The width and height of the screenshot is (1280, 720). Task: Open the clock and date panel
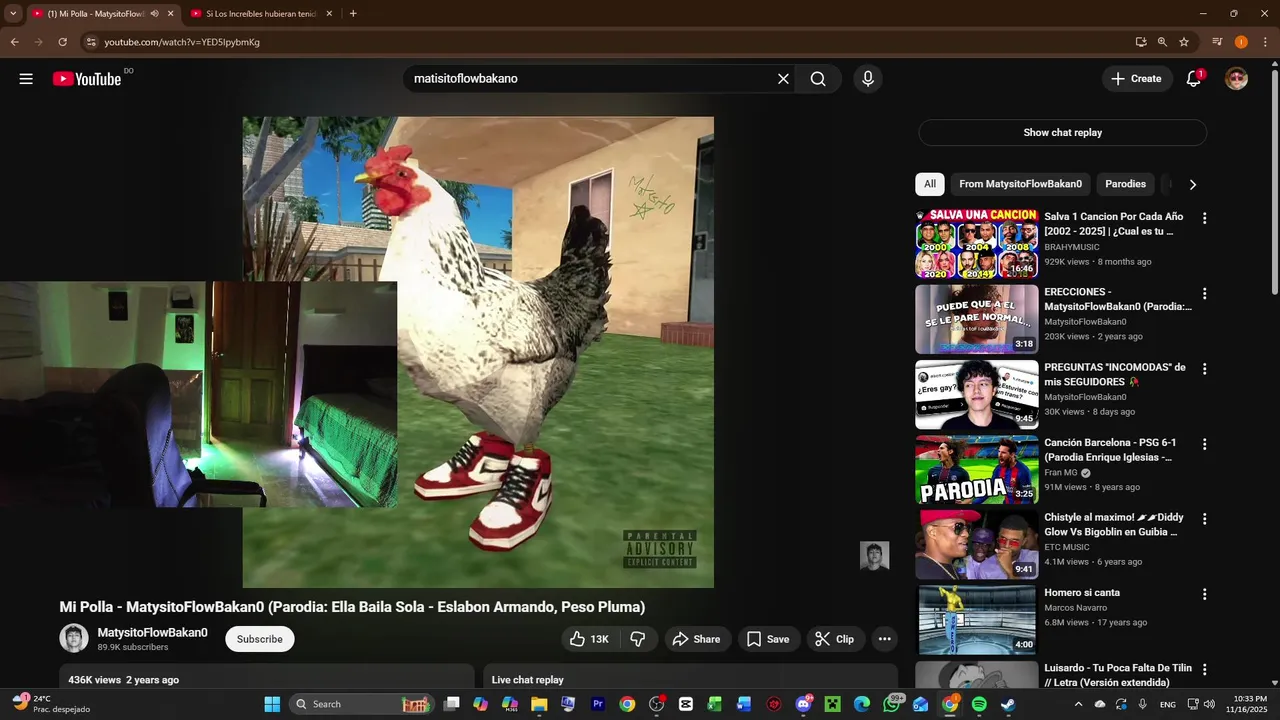coord(1249,704)
